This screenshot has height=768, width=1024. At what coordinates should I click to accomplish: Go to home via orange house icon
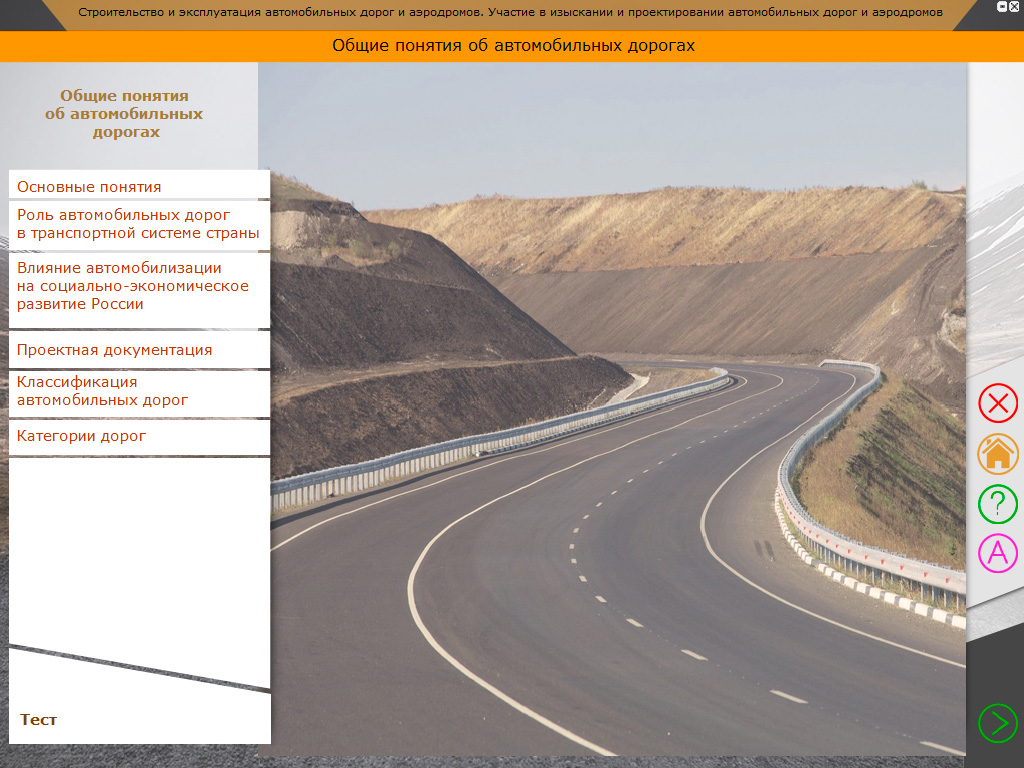pos(997,453)
